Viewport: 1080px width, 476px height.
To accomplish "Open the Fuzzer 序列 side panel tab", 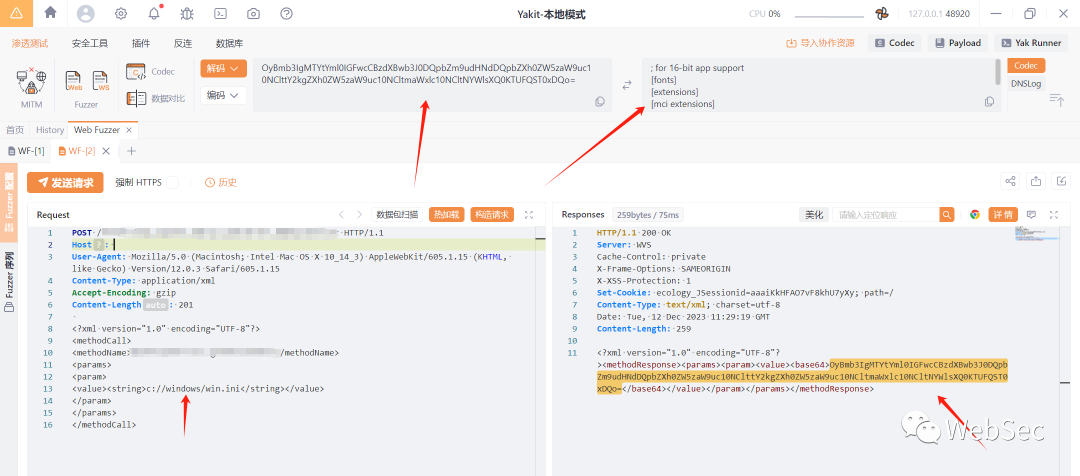I will point(9,282).
